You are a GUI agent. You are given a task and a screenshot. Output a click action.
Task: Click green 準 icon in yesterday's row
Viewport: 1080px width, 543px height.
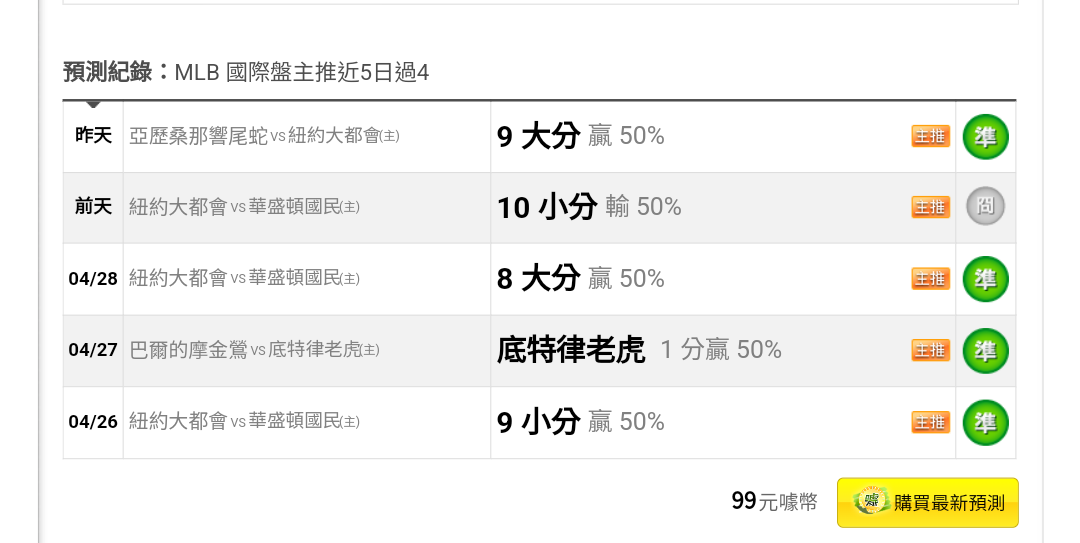[x=985, y=136]
